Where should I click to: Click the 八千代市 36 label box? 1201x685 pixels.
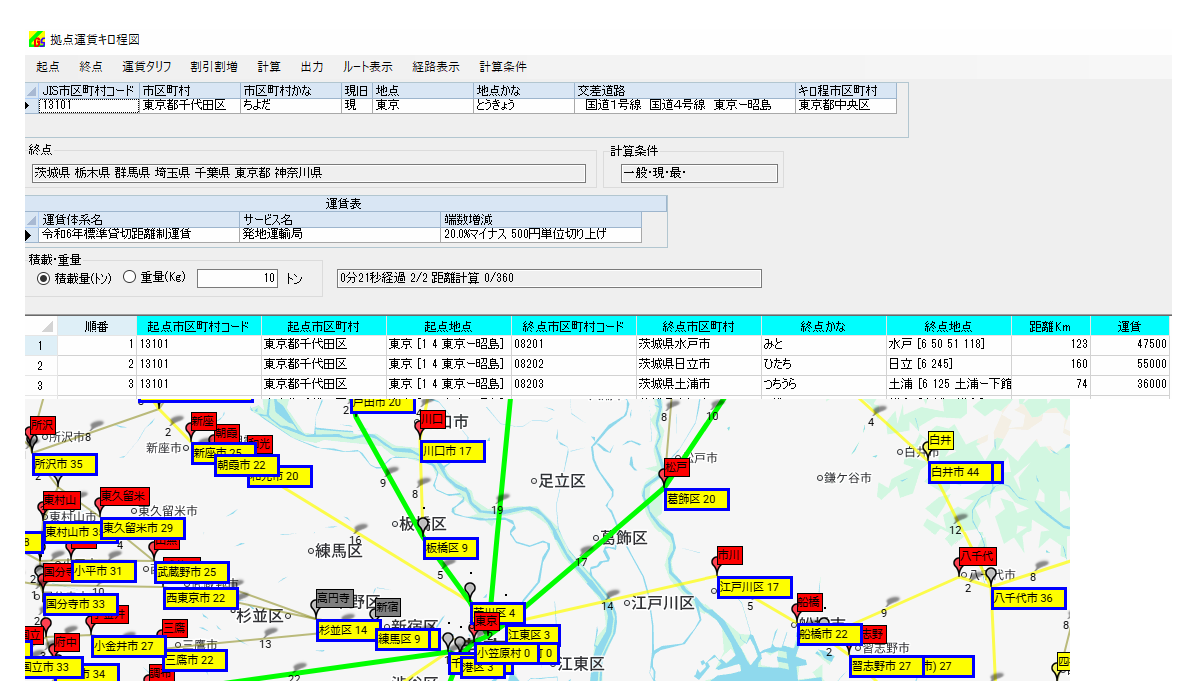pyautogui.click(x=1027, y=599)
